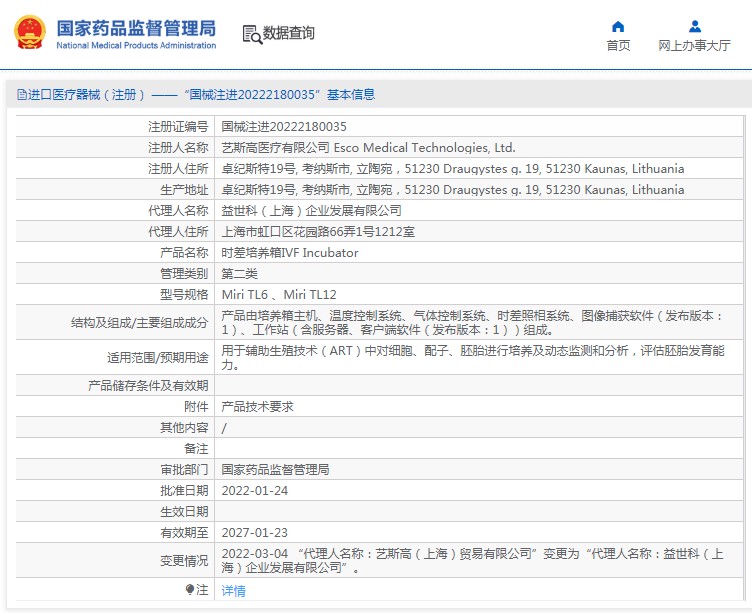Go to 首页 text link
Viewport: 752px width, 613px height.
pyautogui.click(x=618, y=46)
